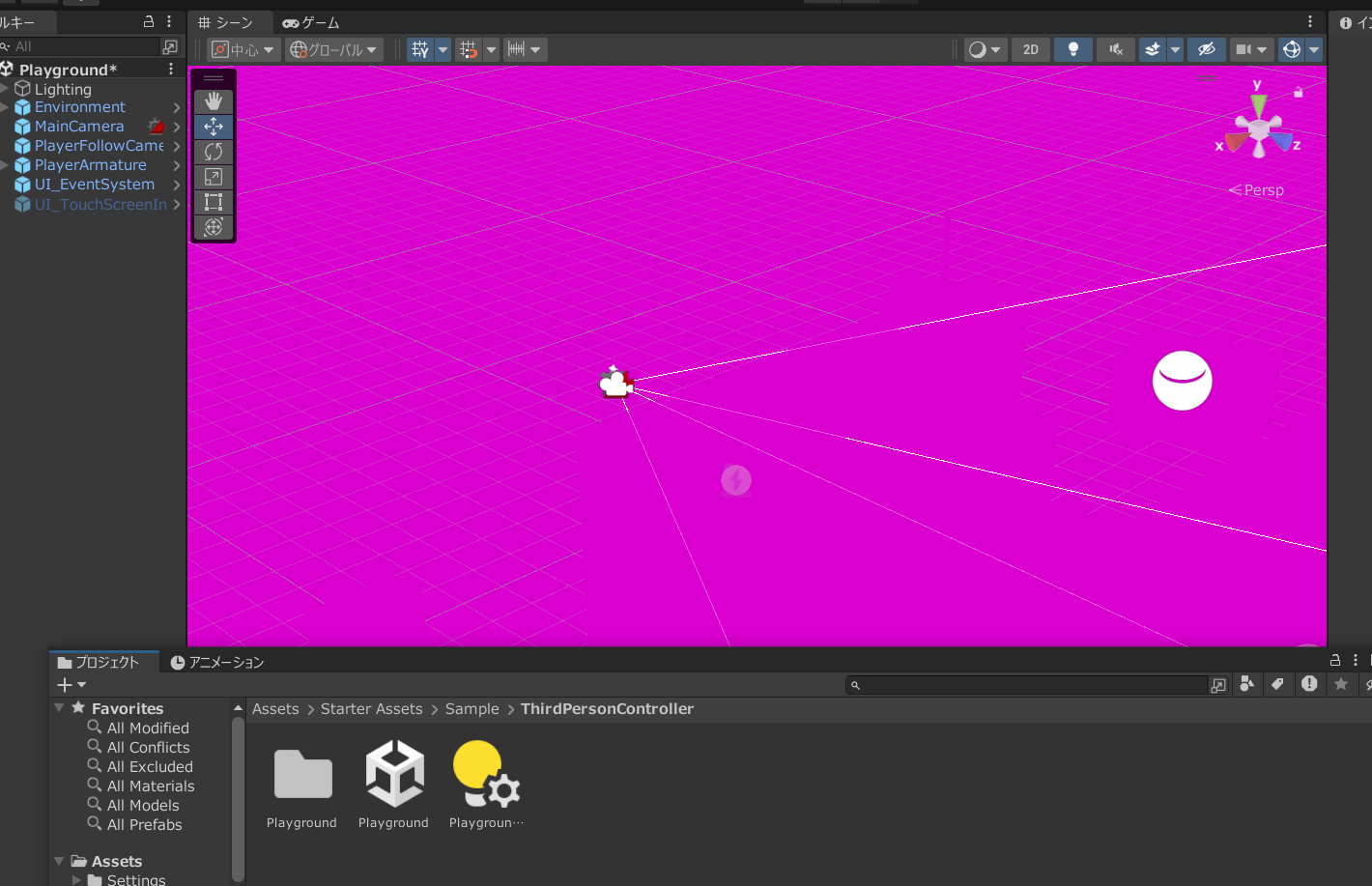Select the Hand view tool
This screenshot has height=886, width=1372.
tap(214, 101)
